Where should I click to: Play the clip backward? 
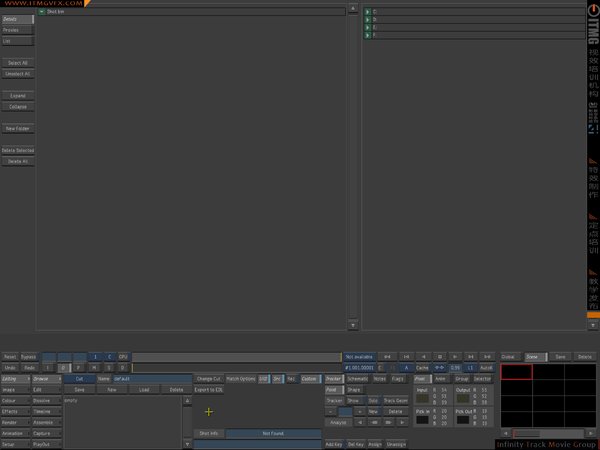tap(424, 357)
